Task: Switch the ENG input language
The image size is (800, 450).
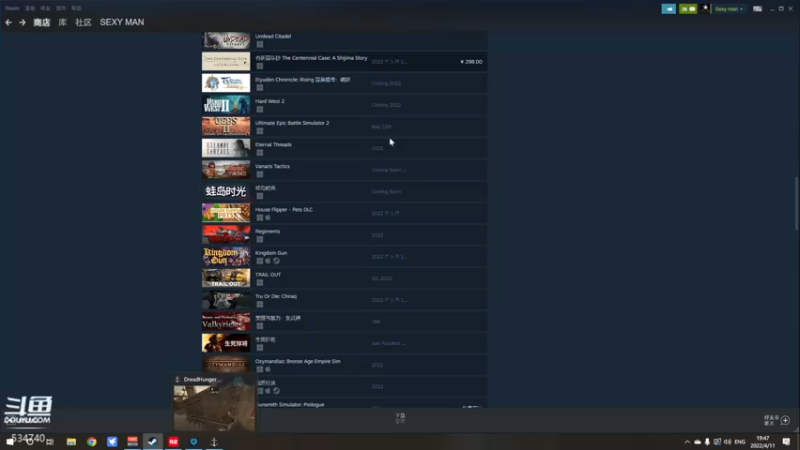Action: pyautogui.click(x=740, y=442)
